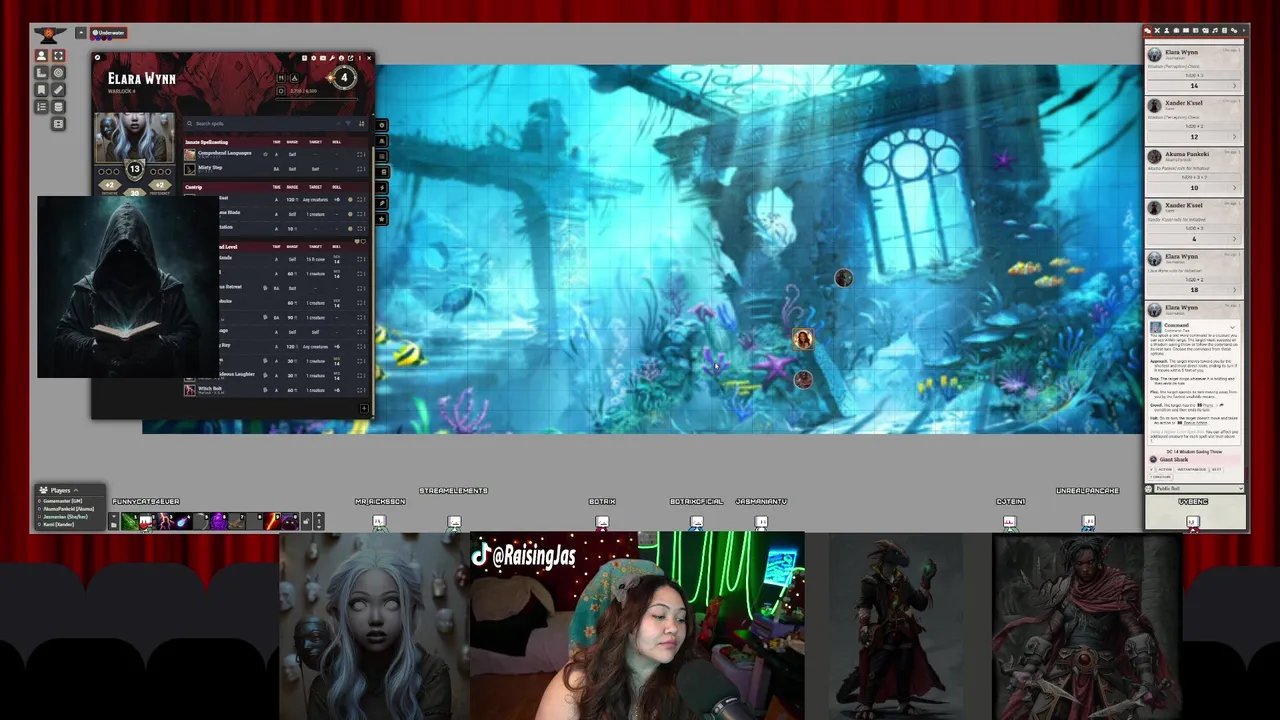Click the Search spells input field
Image resolution: width=1280 pixels, height=720 pixels.
click(262, 123)
